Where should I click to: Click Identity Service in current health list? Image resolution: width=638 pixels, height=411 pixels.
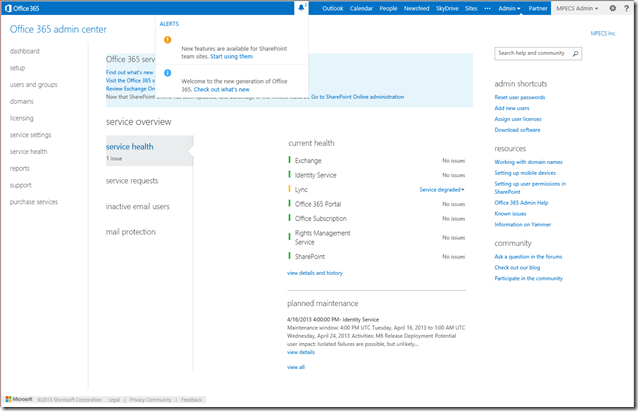tap(315, 175)
